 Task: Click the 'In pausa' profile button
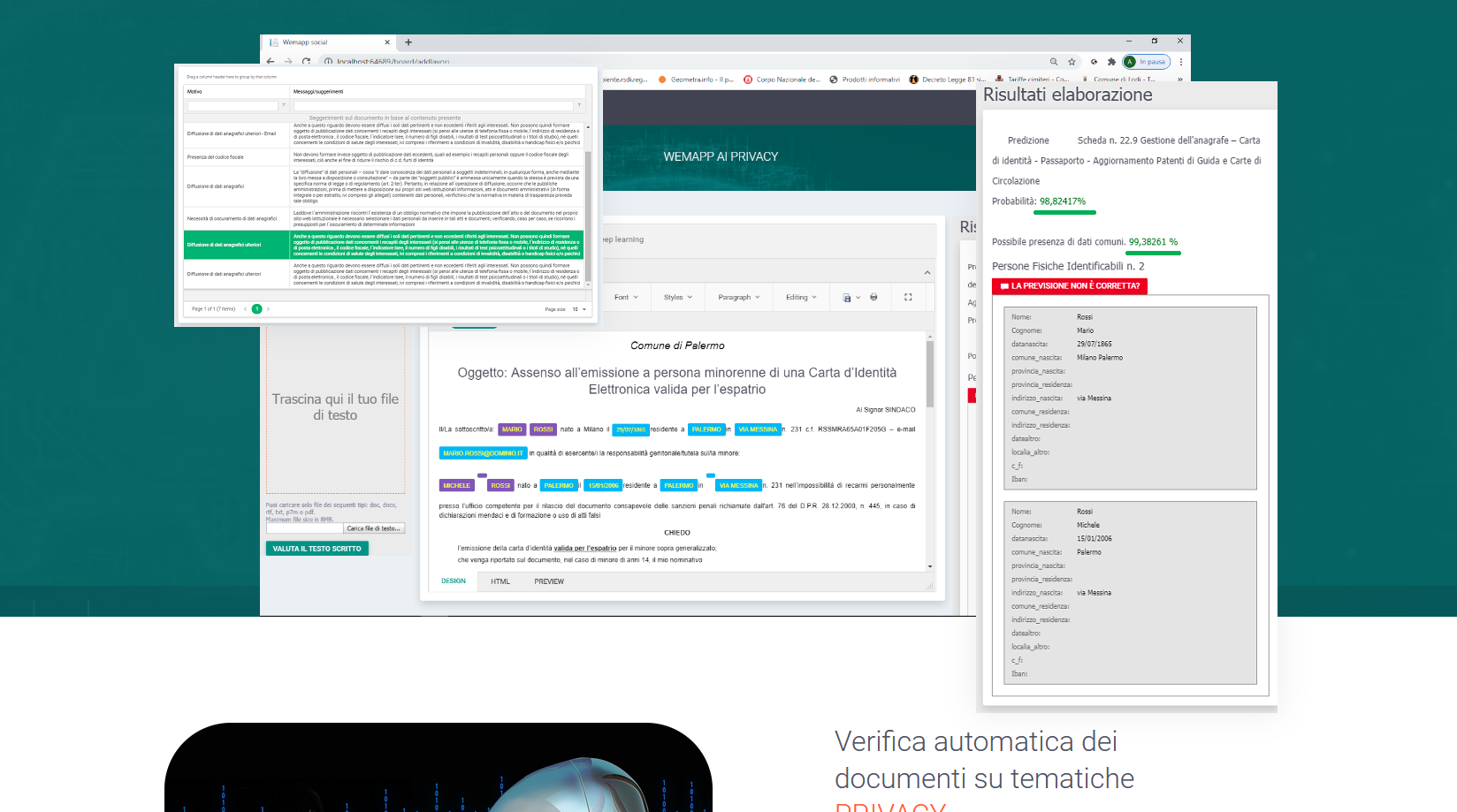click(1147, 62)
